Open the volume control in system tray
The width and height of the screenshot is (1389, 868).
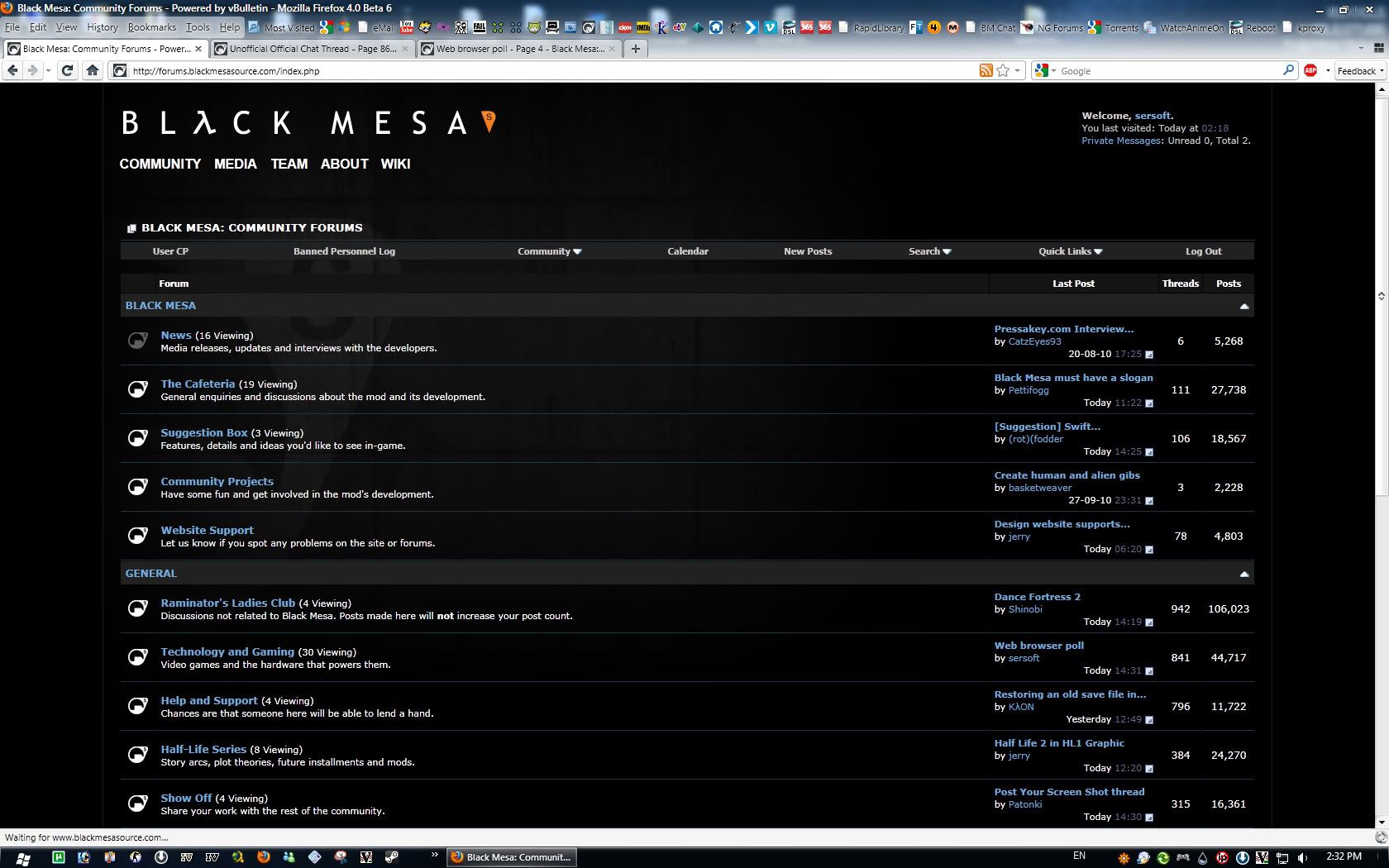click(x=1302, y=857)
